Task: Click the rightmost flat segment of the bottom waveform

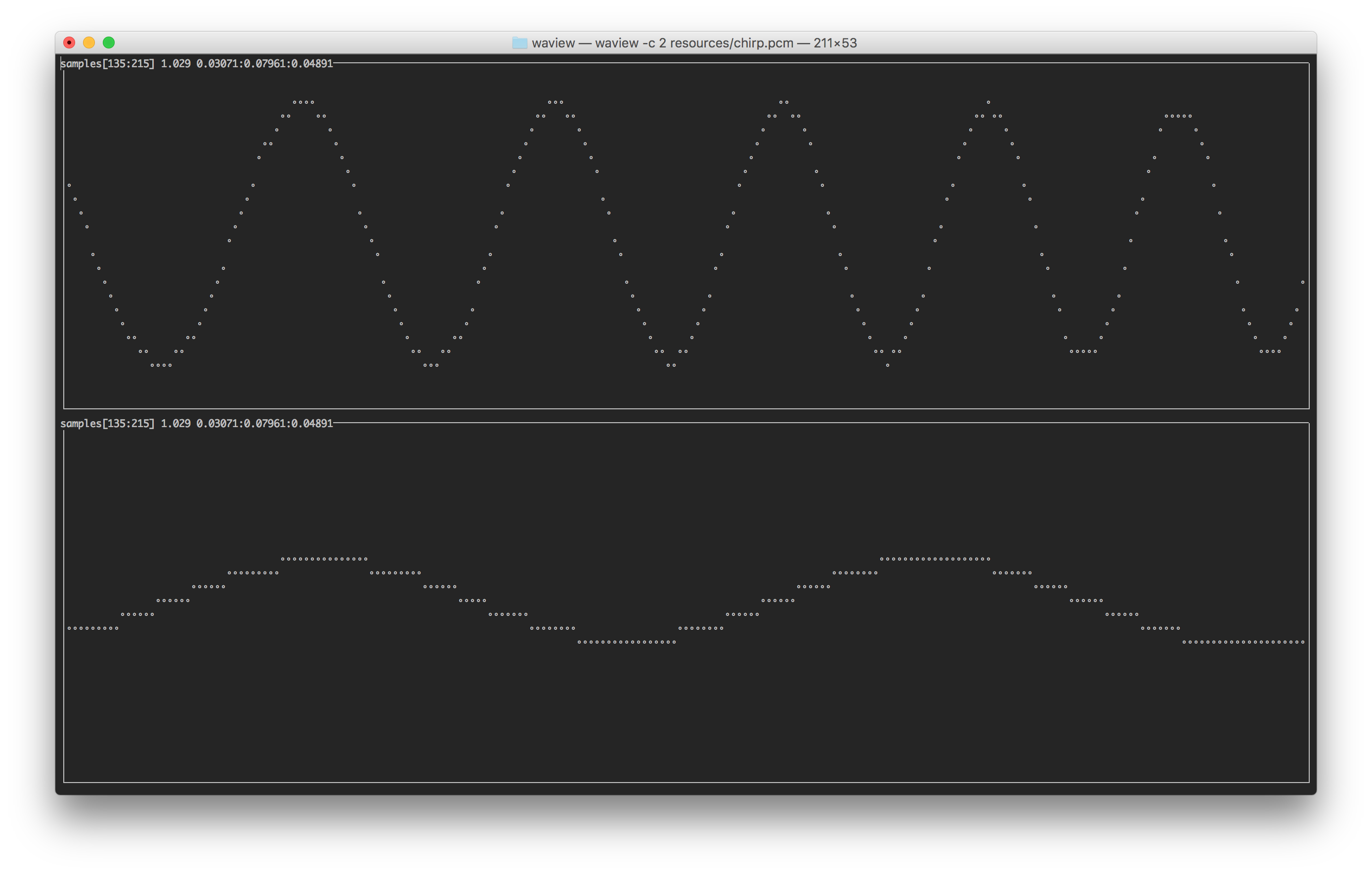Action: point(1243,642)
